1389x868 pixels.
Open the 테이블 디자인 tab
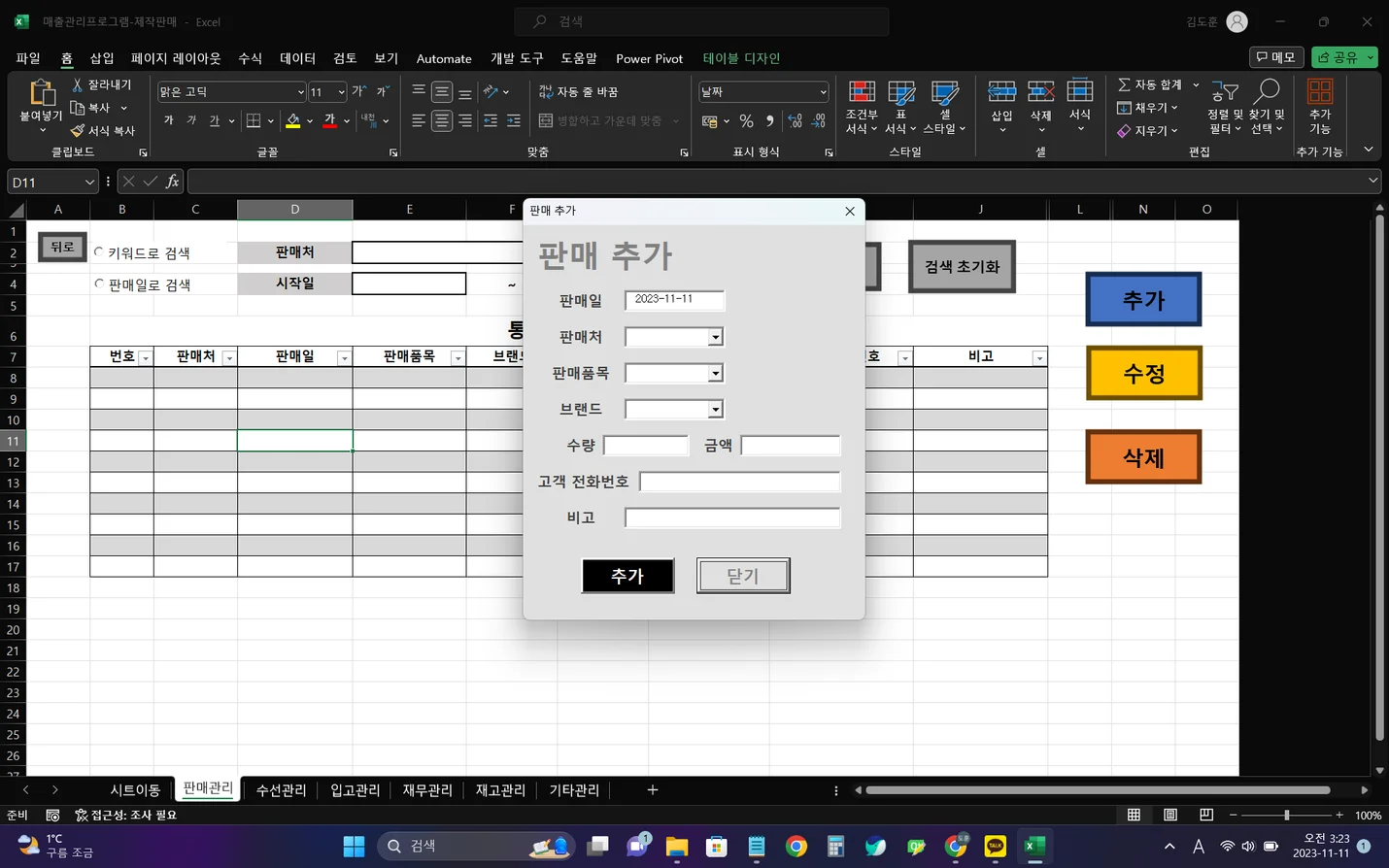(x=741, y=58)
